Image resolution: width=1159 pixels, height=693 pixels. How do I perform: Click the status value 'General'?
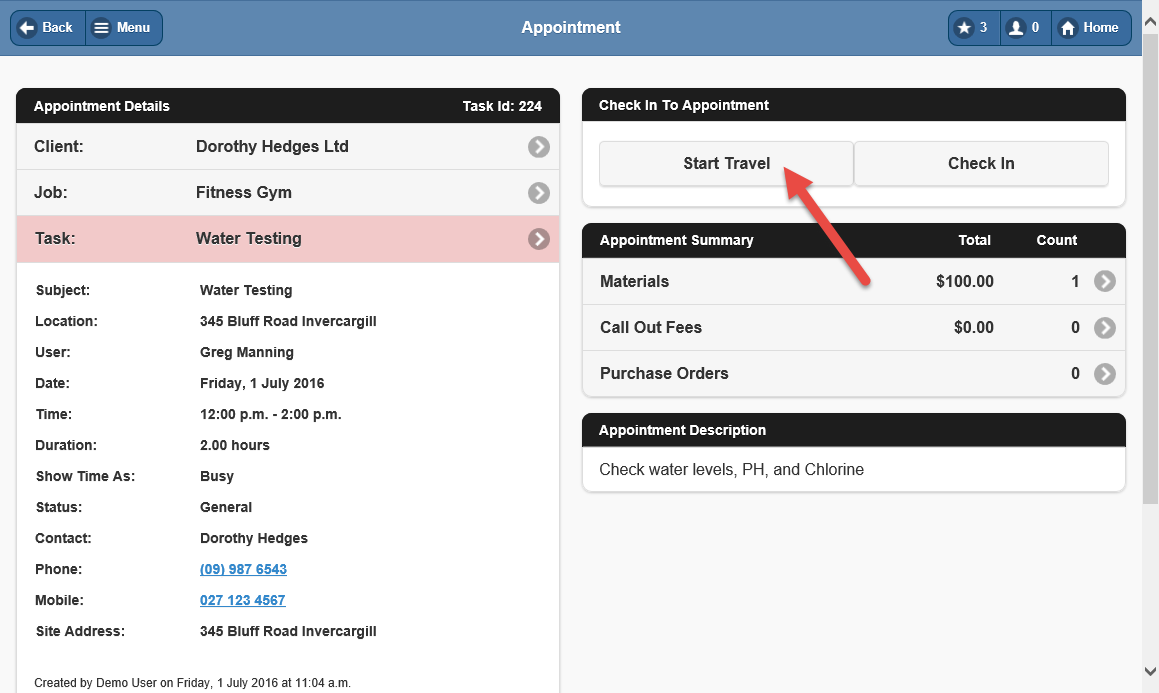coord(225,508)
